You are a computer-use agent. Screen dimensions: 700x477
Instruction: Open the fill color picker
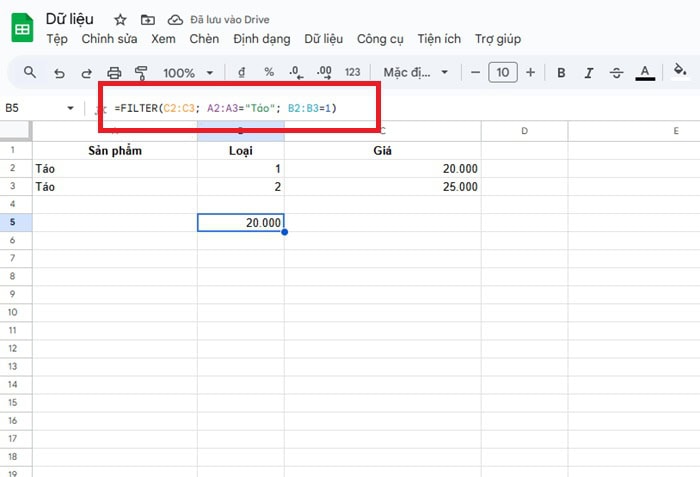click(680, 72)
